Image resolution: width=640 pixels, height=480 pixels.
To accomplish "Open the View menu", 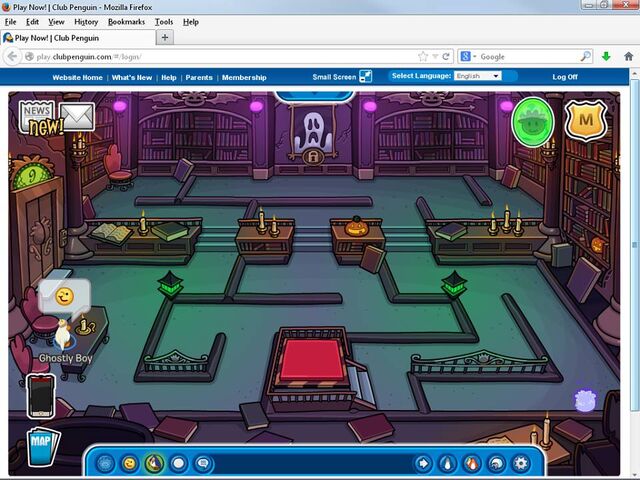I will pyautogui.click(x=56, y=22).
